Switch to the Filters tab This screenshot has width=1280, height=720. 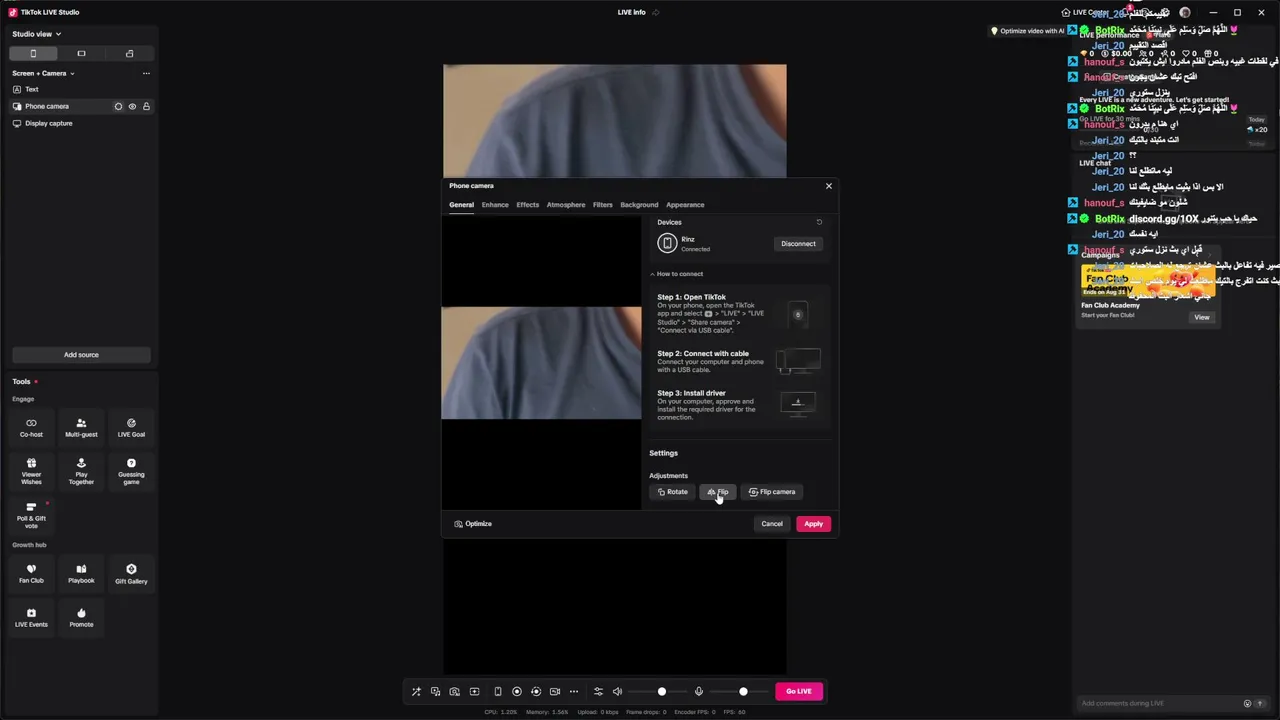tap(603, 205)
